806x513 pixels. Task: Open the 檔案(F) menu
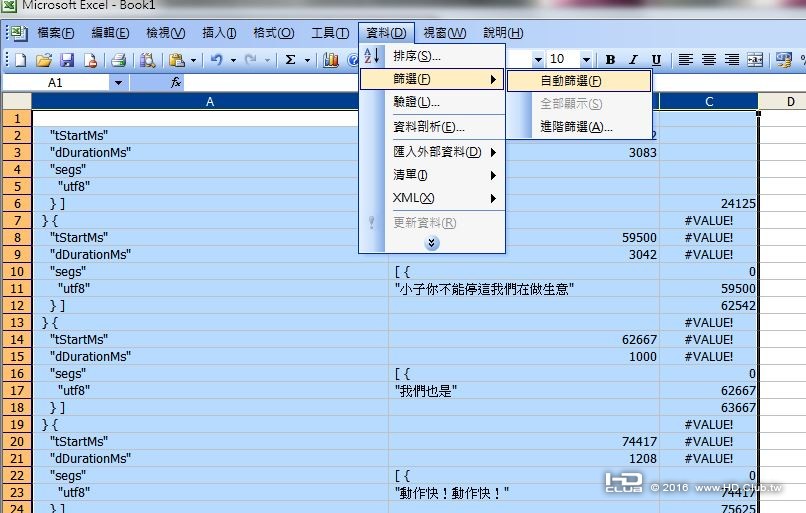56,33
